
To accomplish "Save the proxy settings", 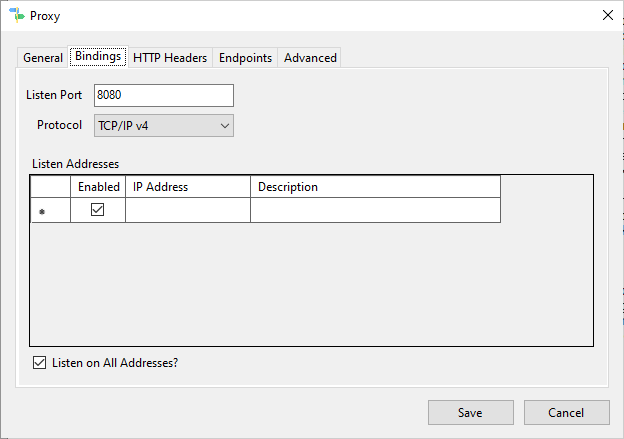I will tap(471, 413).
